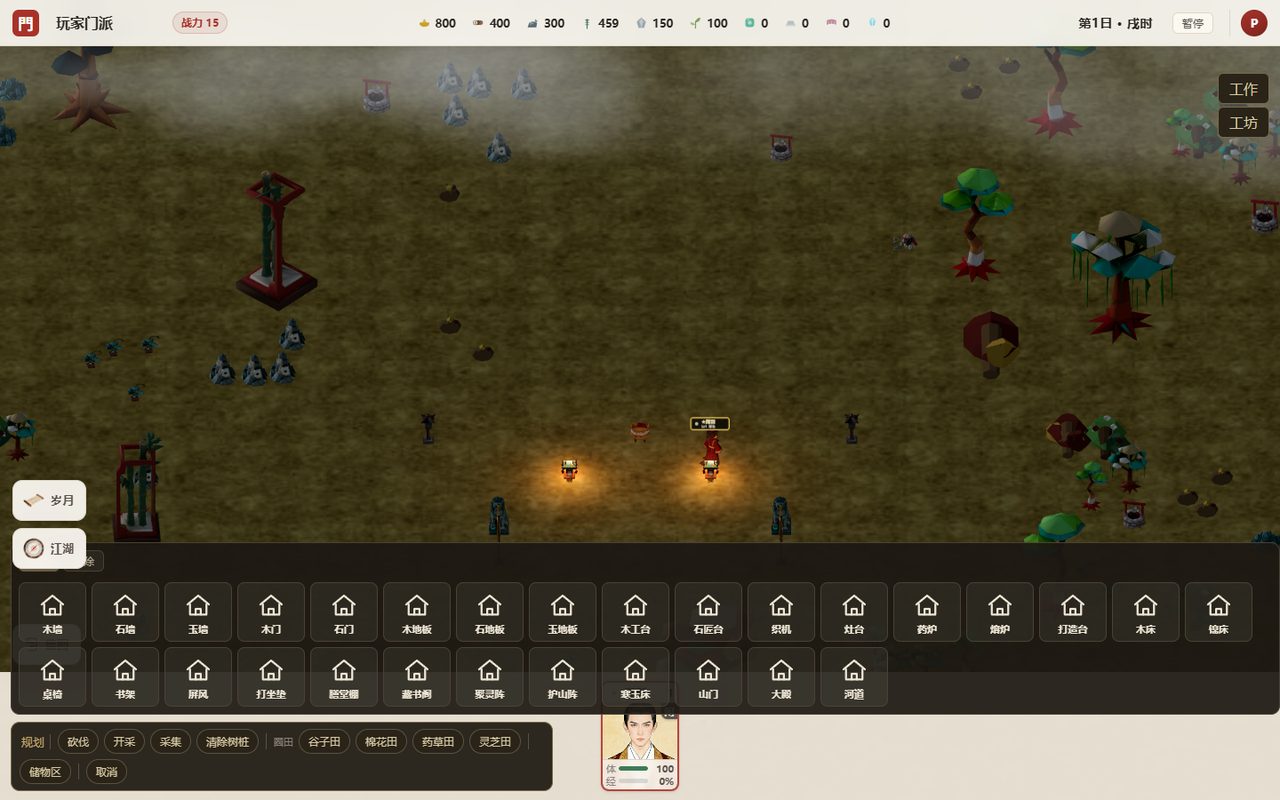Select the 木床 wooden bed
The height and width of the screenshot is (800, 1280).
pos(1147,612)
